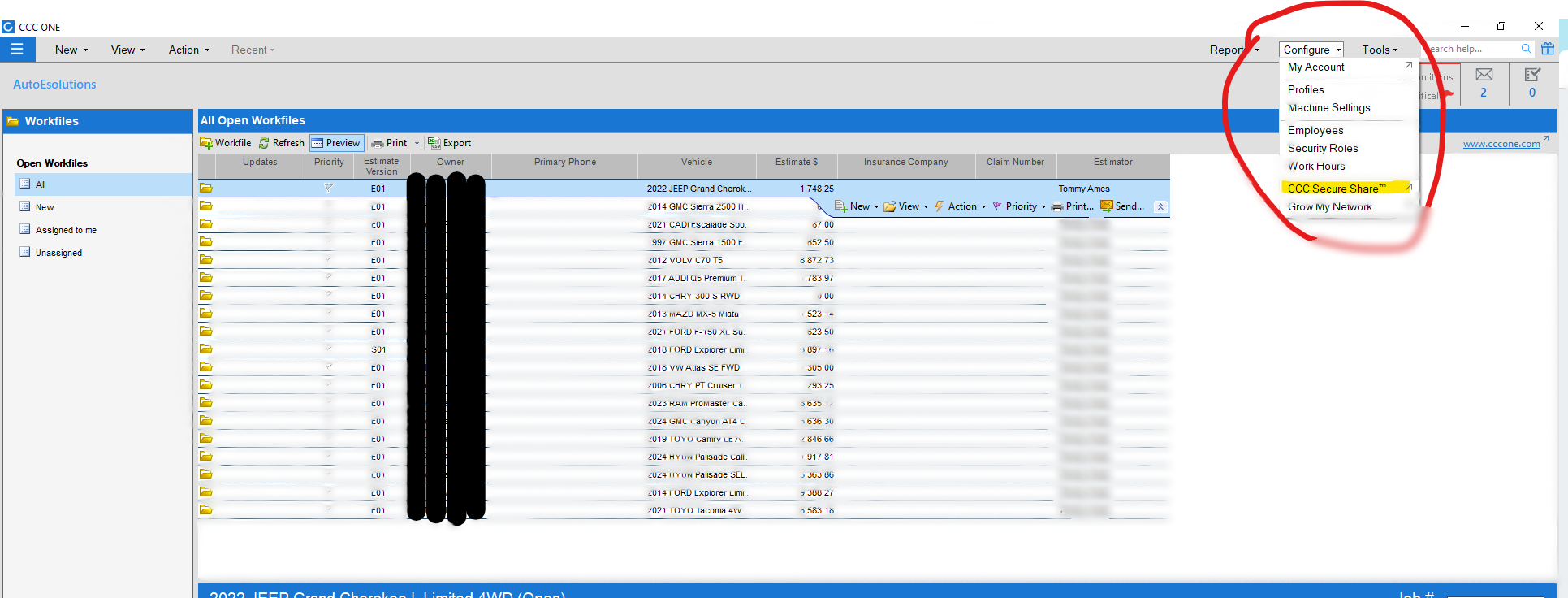Open folder icon of 2018 VW Atlas row

coord(206,367)
